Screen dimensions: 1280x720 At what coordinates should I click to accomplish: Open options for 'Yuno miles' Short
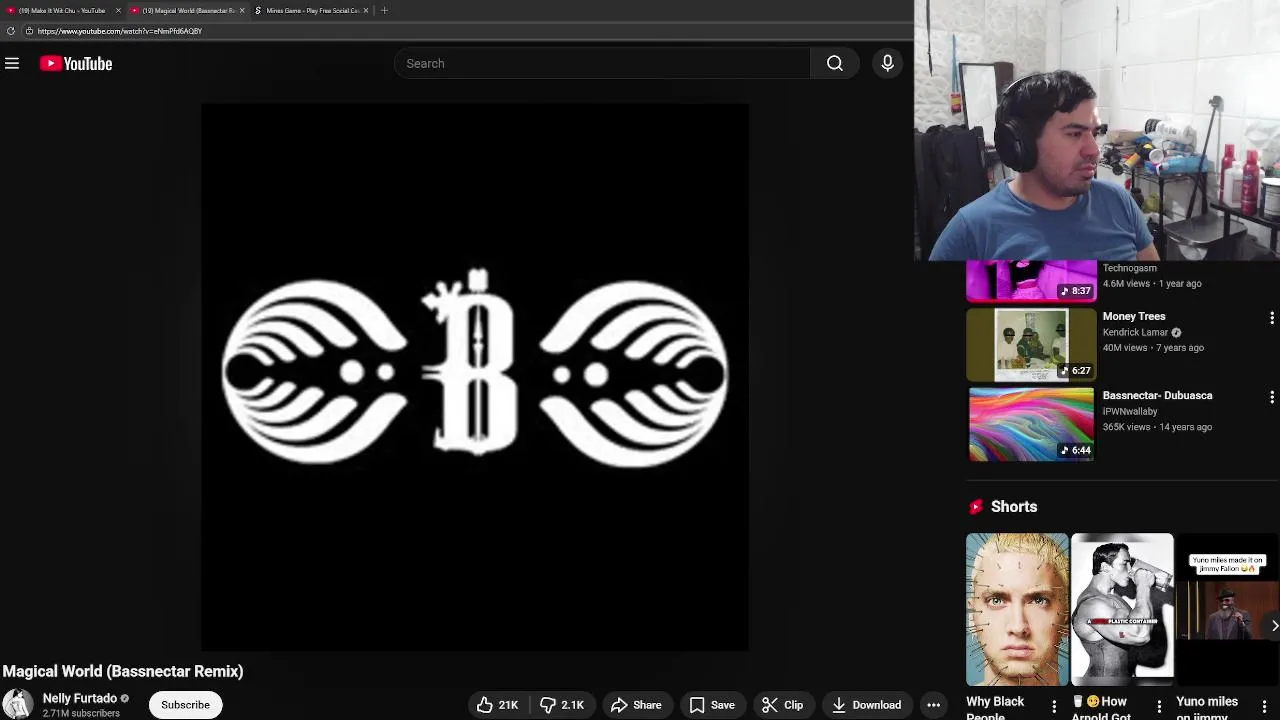coord(1264,706)
